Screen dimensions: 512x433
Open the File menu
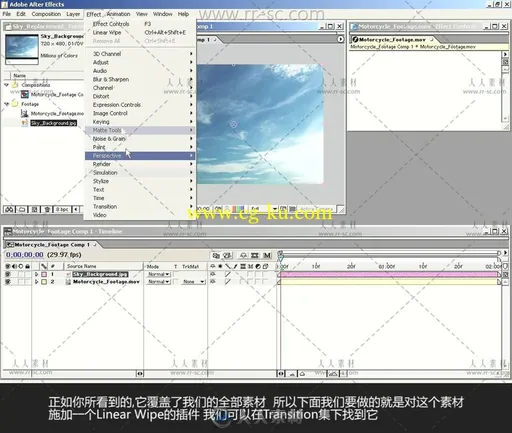click(x=7, y=14)
